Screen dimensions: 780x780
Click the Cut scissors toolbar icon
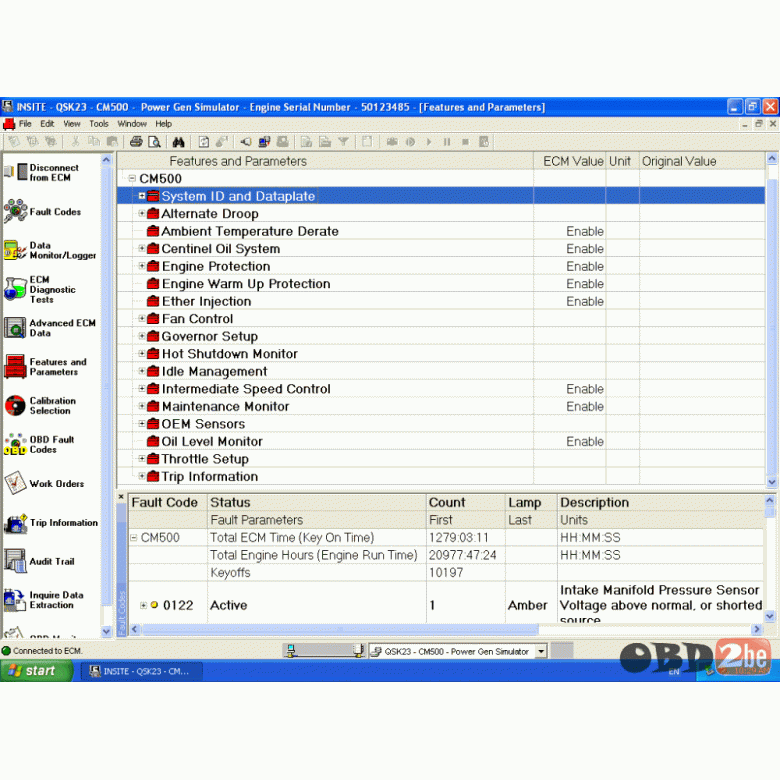[x=75, y=142]
